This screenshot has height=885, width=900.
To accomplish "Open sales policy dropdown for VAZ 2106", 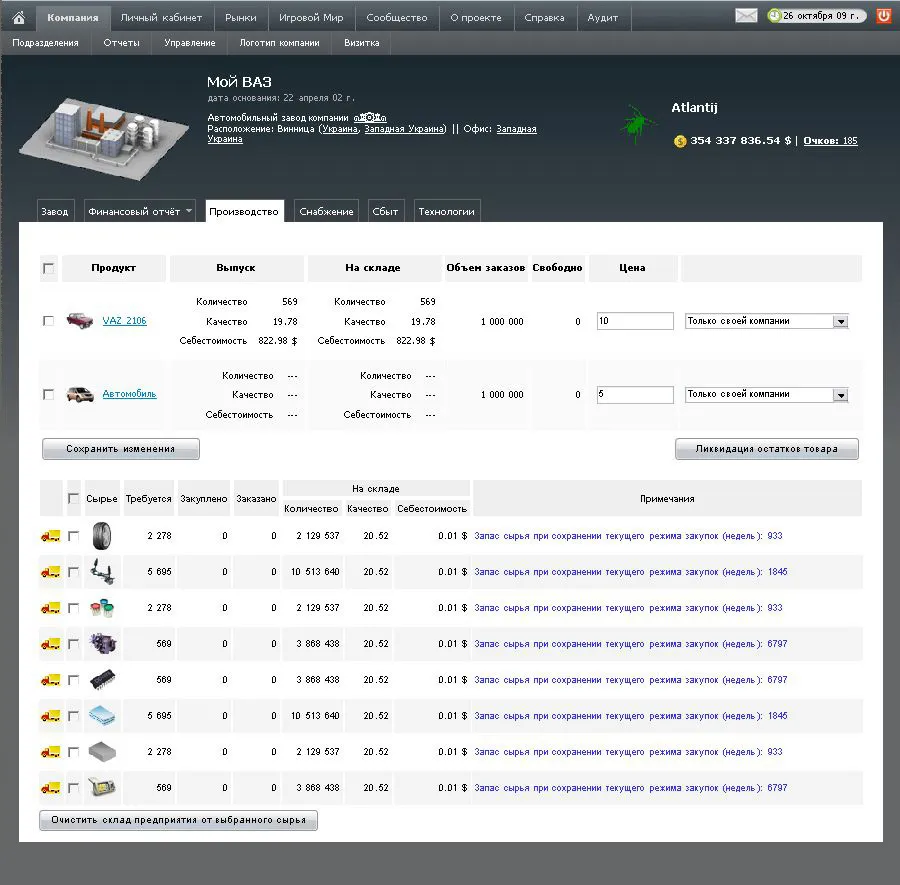I will (840, 321).
